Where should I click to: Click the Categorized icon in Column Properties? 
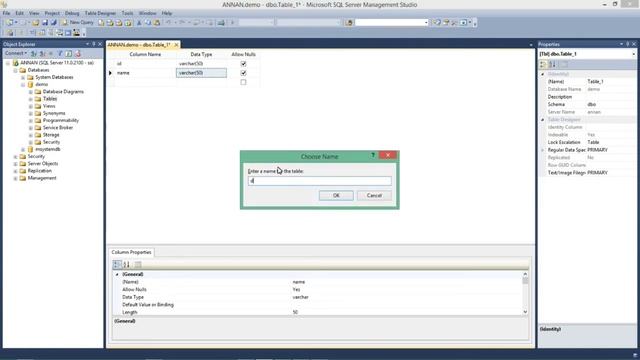[x=117, y=264]
